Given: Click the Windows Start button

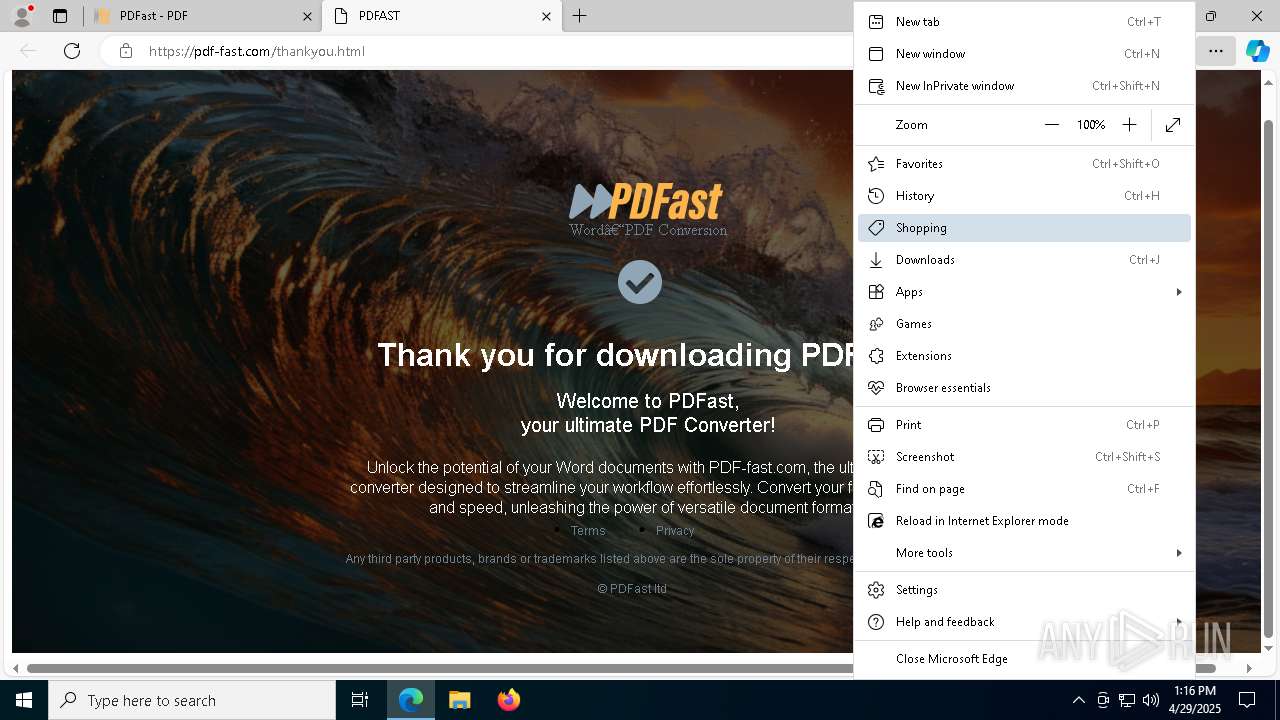Looking at the screenshot, I should click(24, 700).
